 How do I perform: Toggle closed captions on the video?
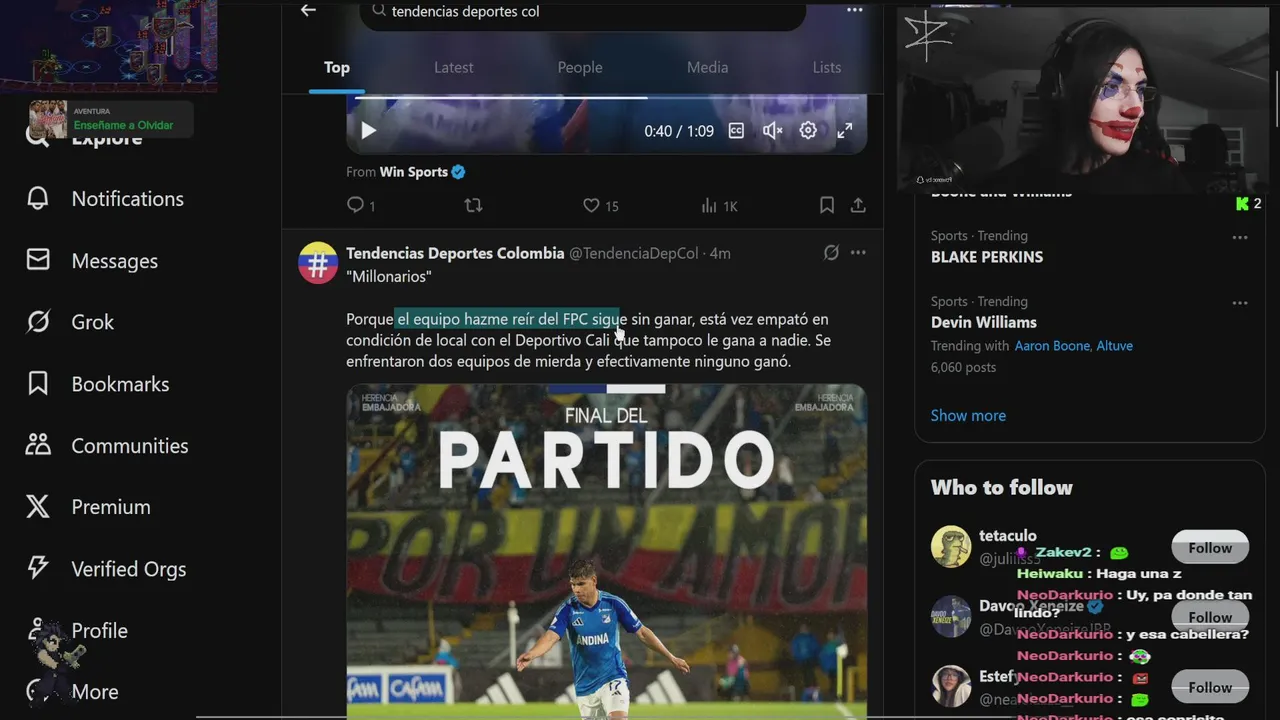click(x=736, y=131)
